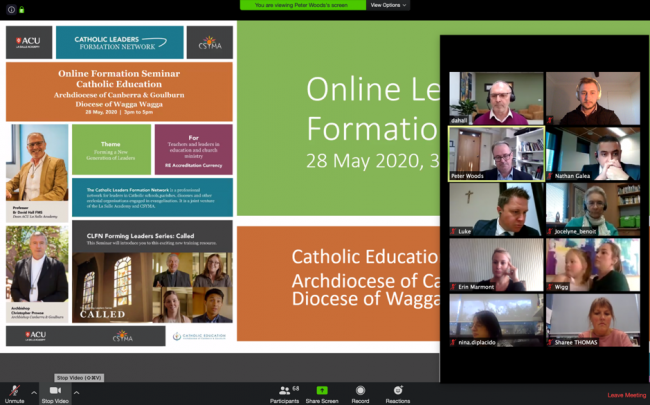This screenshot has width=650, height=405.
Task: Select Luke's video tile
Action: (x=496, y=209)
